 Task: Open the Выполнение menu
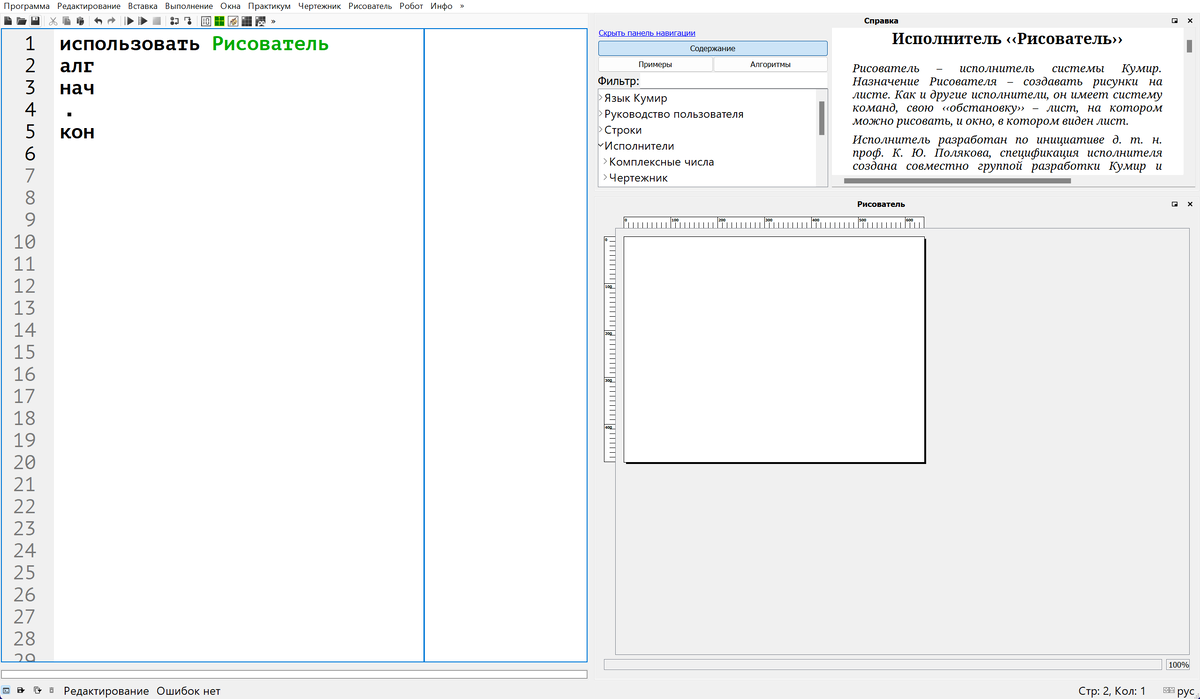(x=189, y=6)
